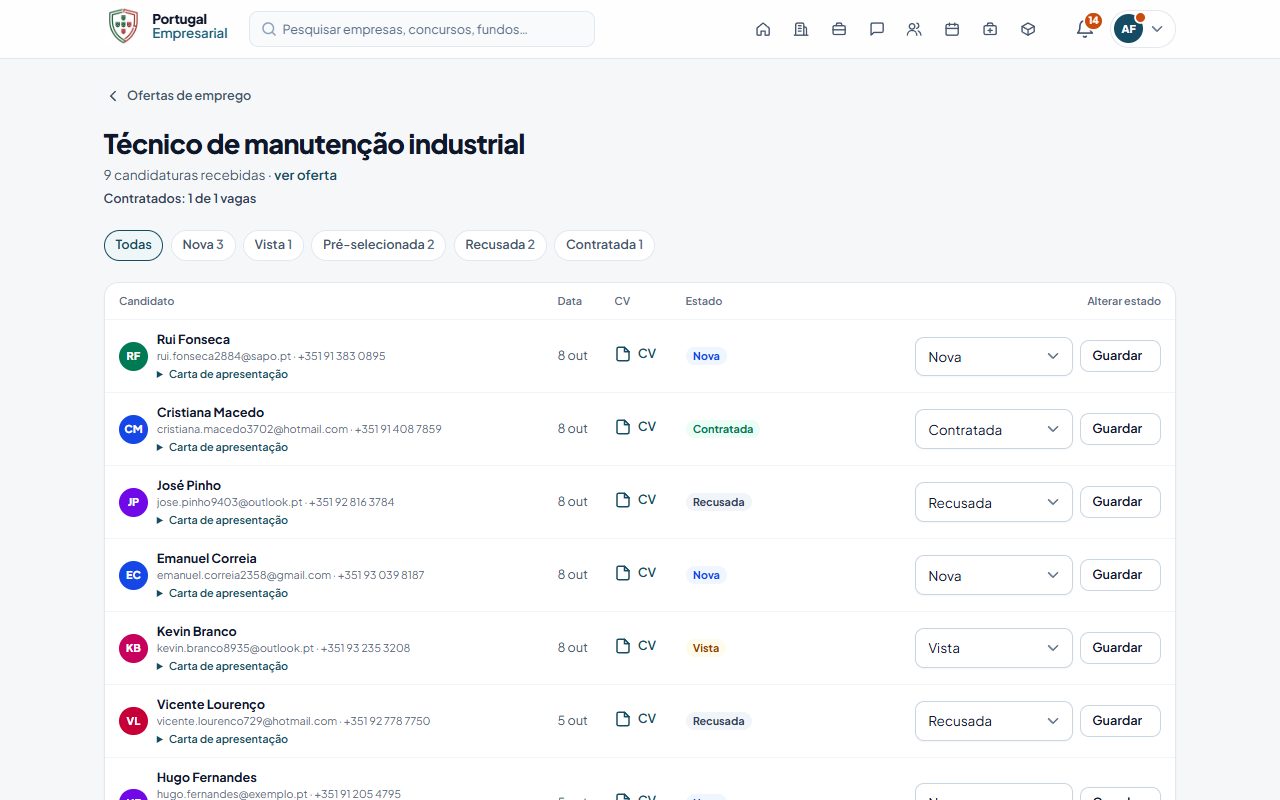Expand Emanuel Correia's Carta de apresentação
1280x800 pixels.
(222, 593)
